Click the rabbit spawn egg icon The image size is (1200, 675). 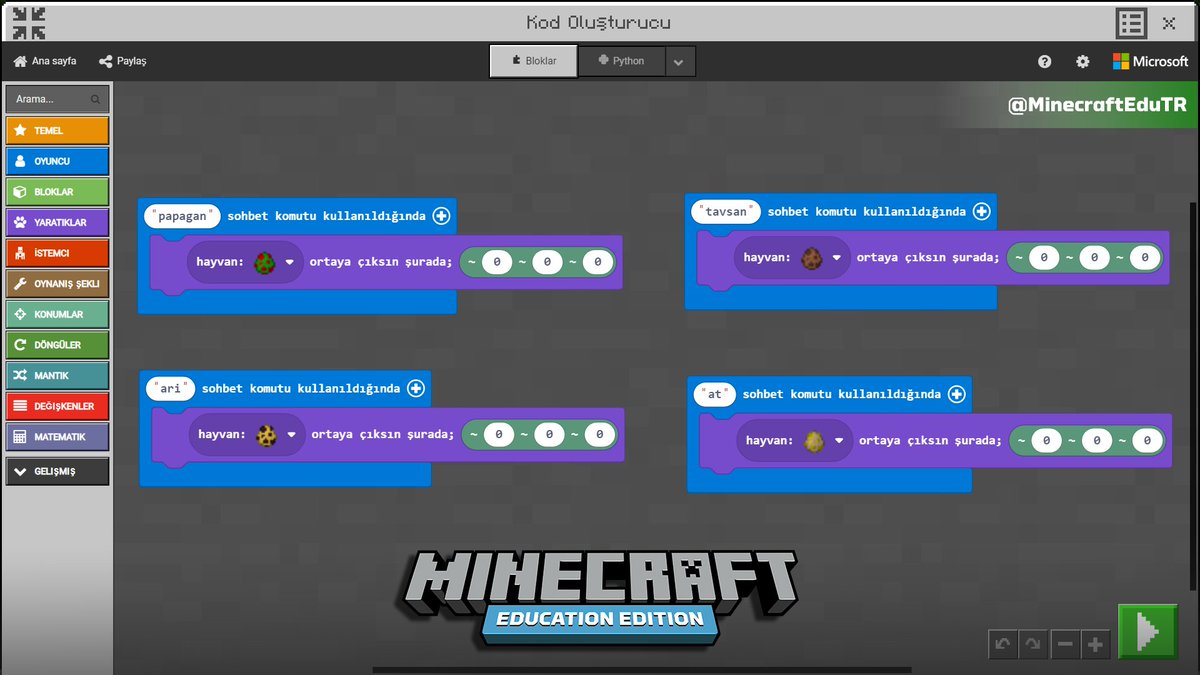(x=812, y=258)
